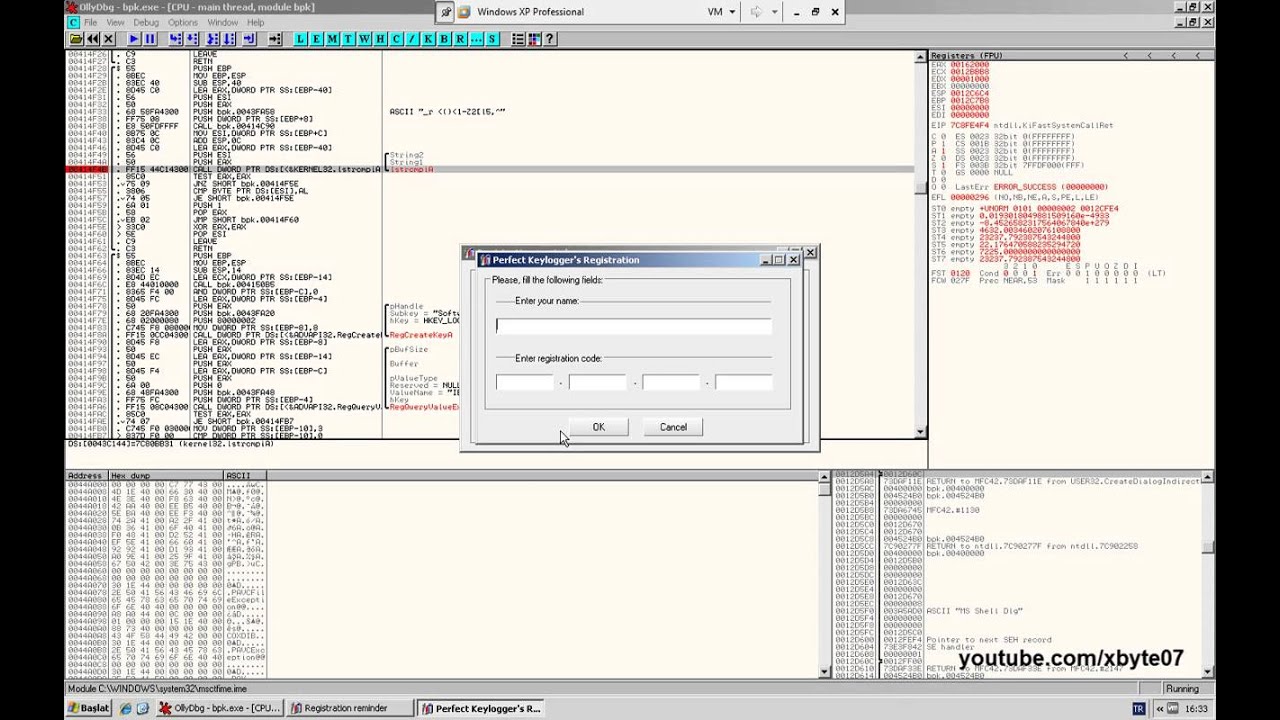Viewport: 1280px width, 720px height.
Task: Click the MDI child system icon left of the File menu
Action: pos(74,22)
